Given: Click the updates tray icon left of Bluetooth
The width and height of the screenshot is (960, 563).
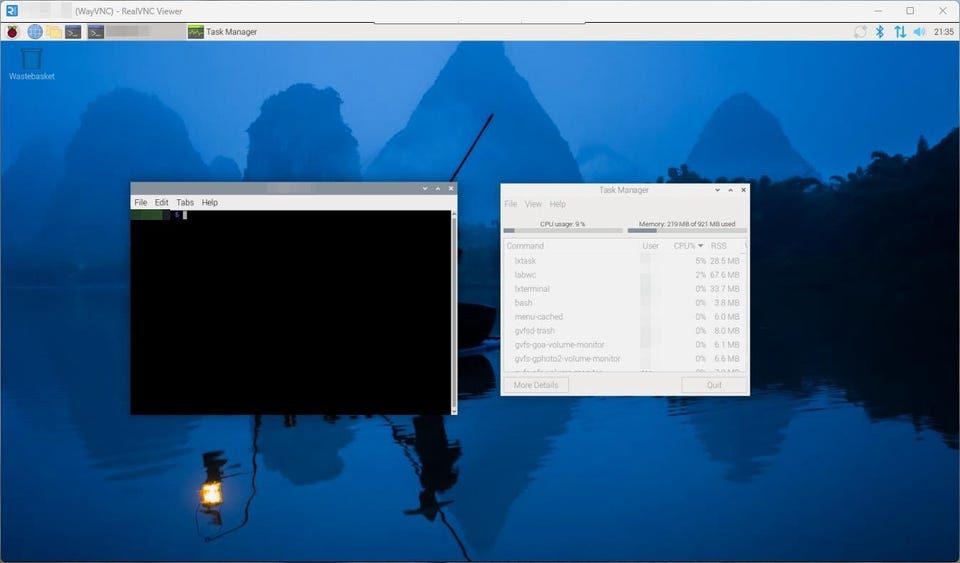Looking at the screenshot, I should pos(860,32).
